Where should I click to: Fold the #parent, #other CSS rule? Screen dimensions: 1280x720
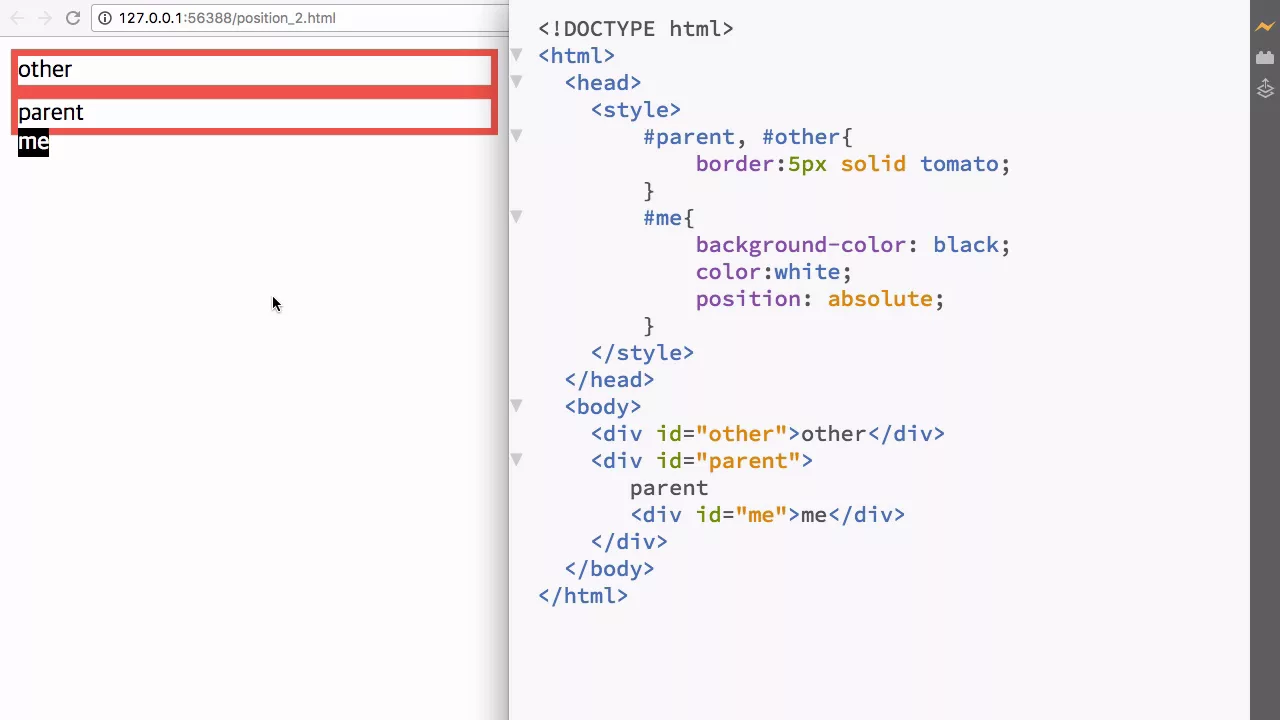point(516,135)
